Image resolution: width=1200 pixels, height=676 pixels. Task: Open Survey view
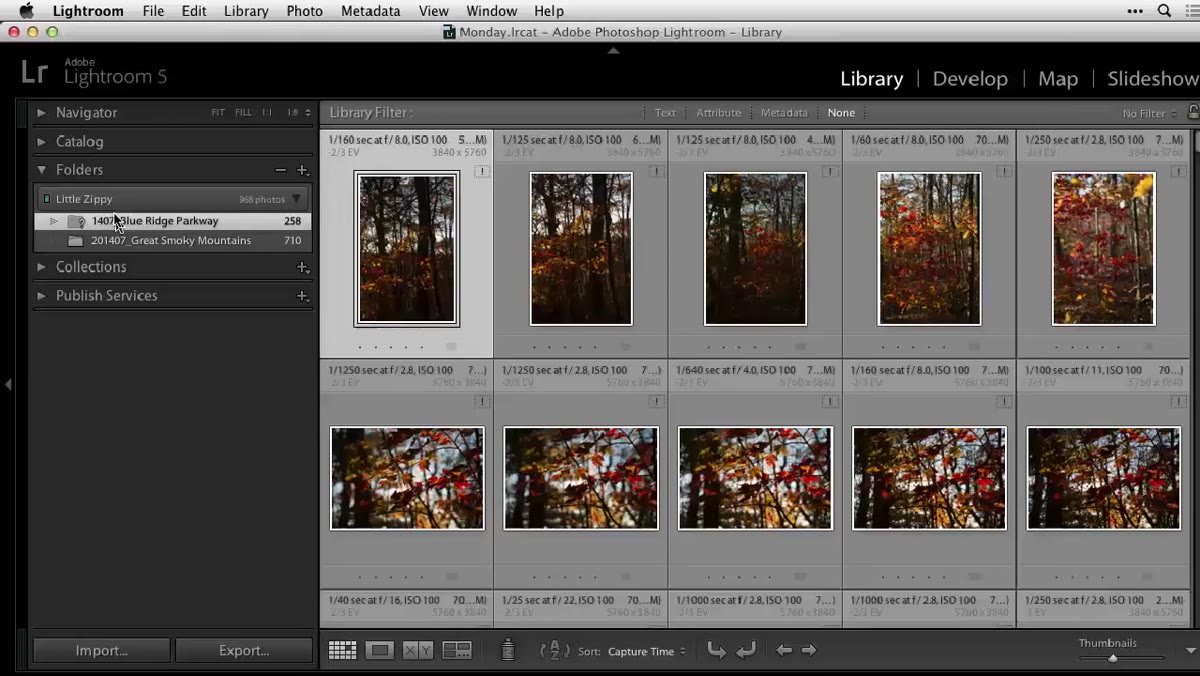pyautogui.click(x=457, y=650)
